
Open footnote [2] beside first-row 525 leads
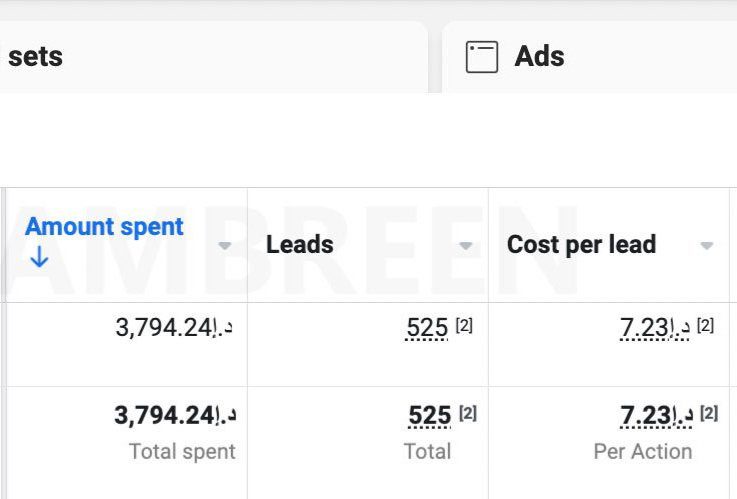pyautogui.click(x=464, y=325)
